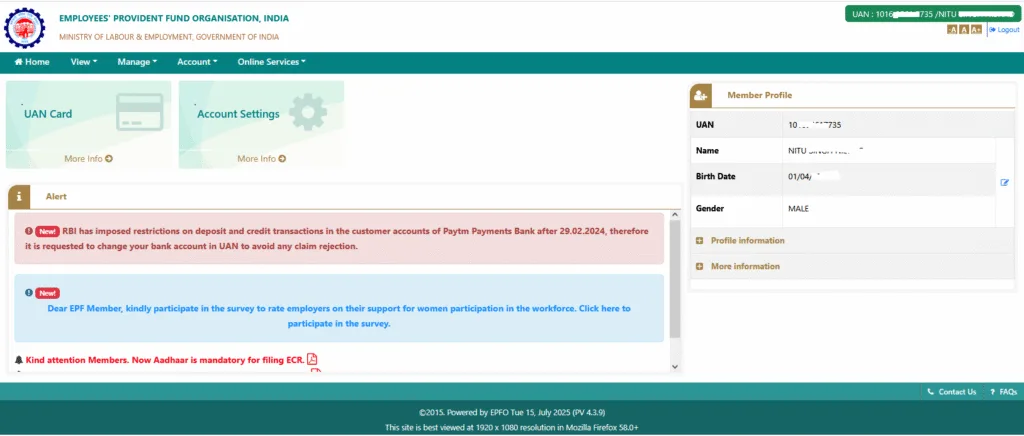The height and width of the screenshot is (436, 1024).
Task: Click the Paytm Payments Bank restriction message
Action: (x=338, y=239)
